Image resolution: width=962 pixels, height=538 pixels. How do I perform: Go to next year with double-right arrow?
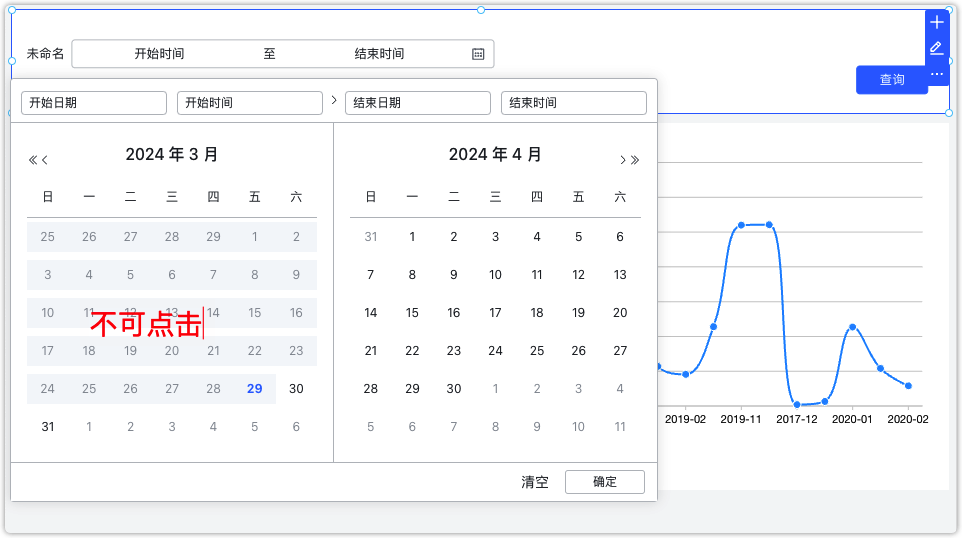(635, 160)
